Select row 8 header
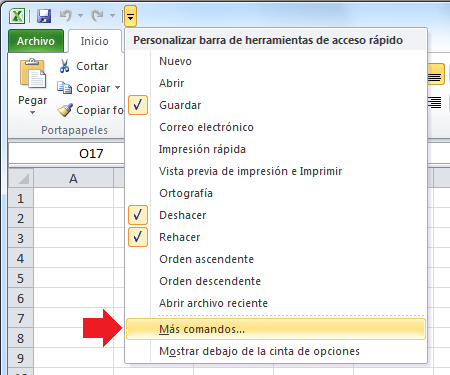Image resolution: width=450 pixels, height=375 pixels. tap(21, 338)
